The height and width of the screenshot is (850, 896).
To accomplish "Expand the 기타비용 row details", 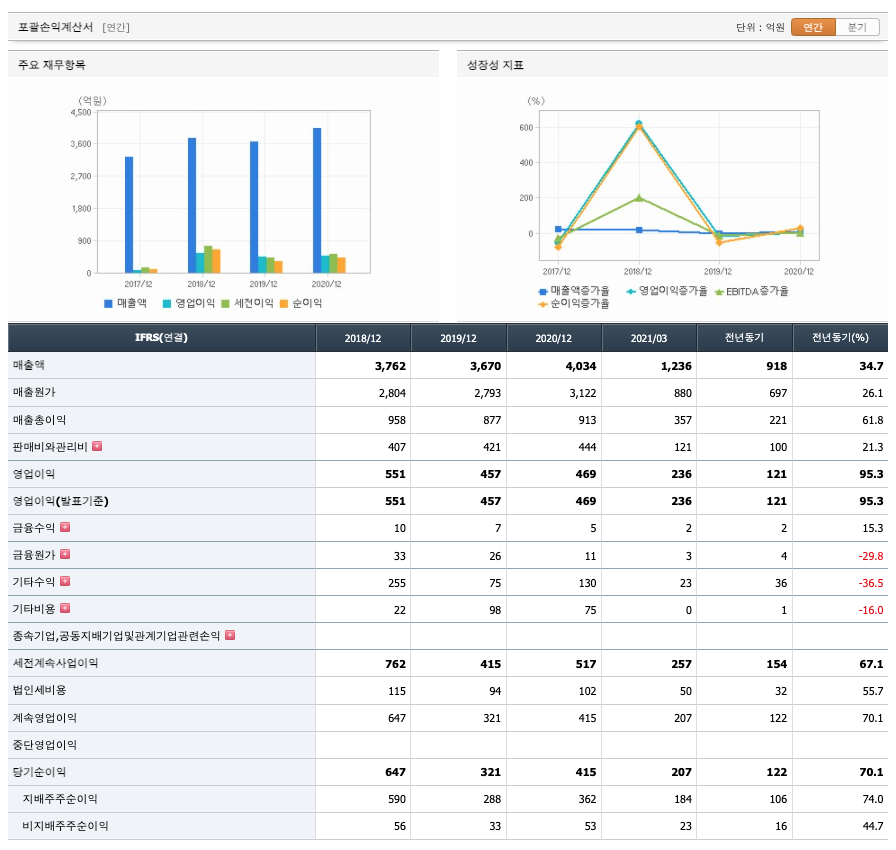I will [65, 608].
